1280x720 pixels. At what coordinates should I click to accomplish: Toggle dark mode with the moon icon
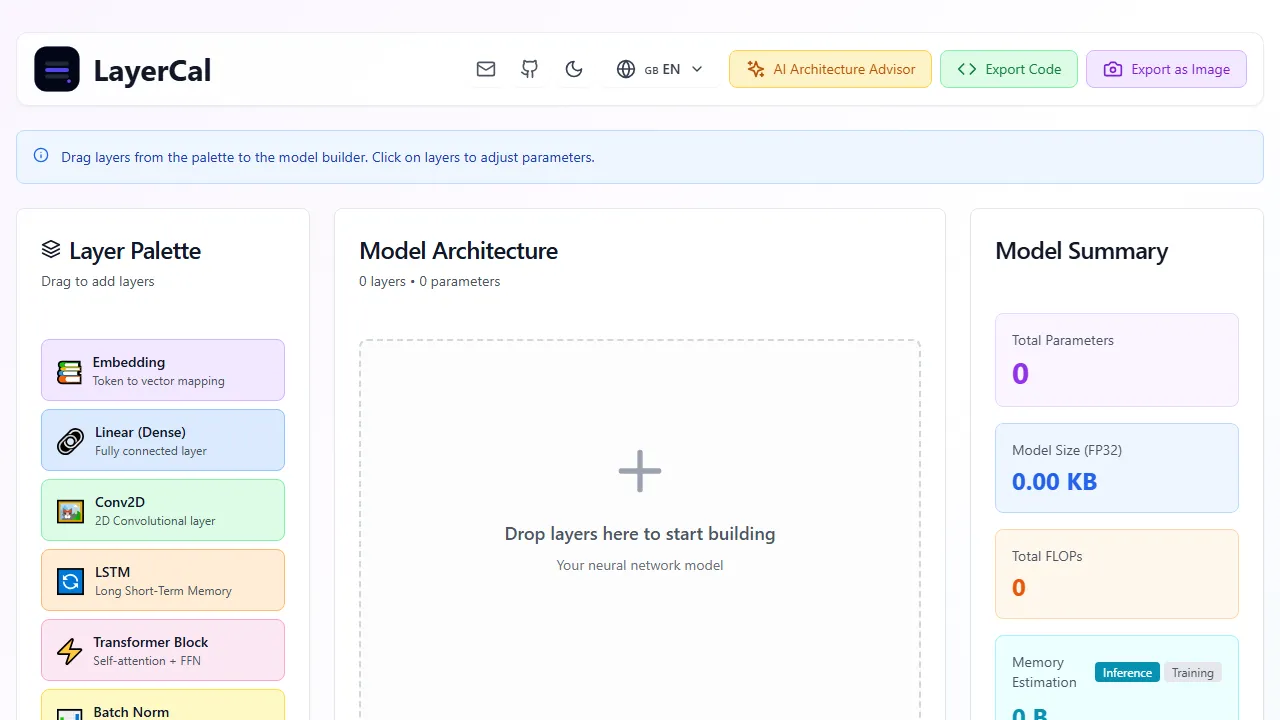574,69
